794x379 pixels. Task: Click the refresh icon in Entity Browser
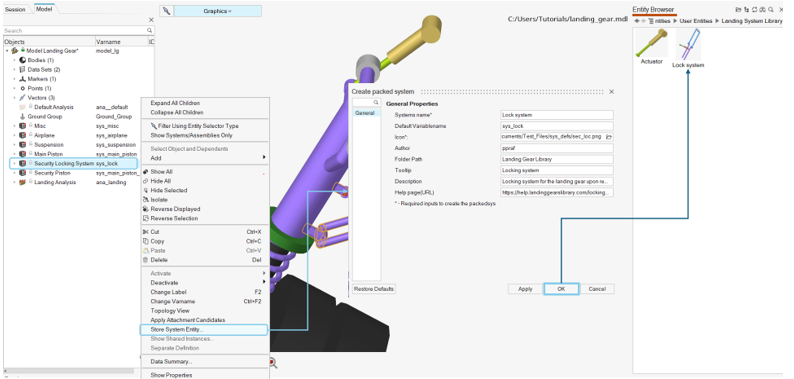tap(754, 10)
